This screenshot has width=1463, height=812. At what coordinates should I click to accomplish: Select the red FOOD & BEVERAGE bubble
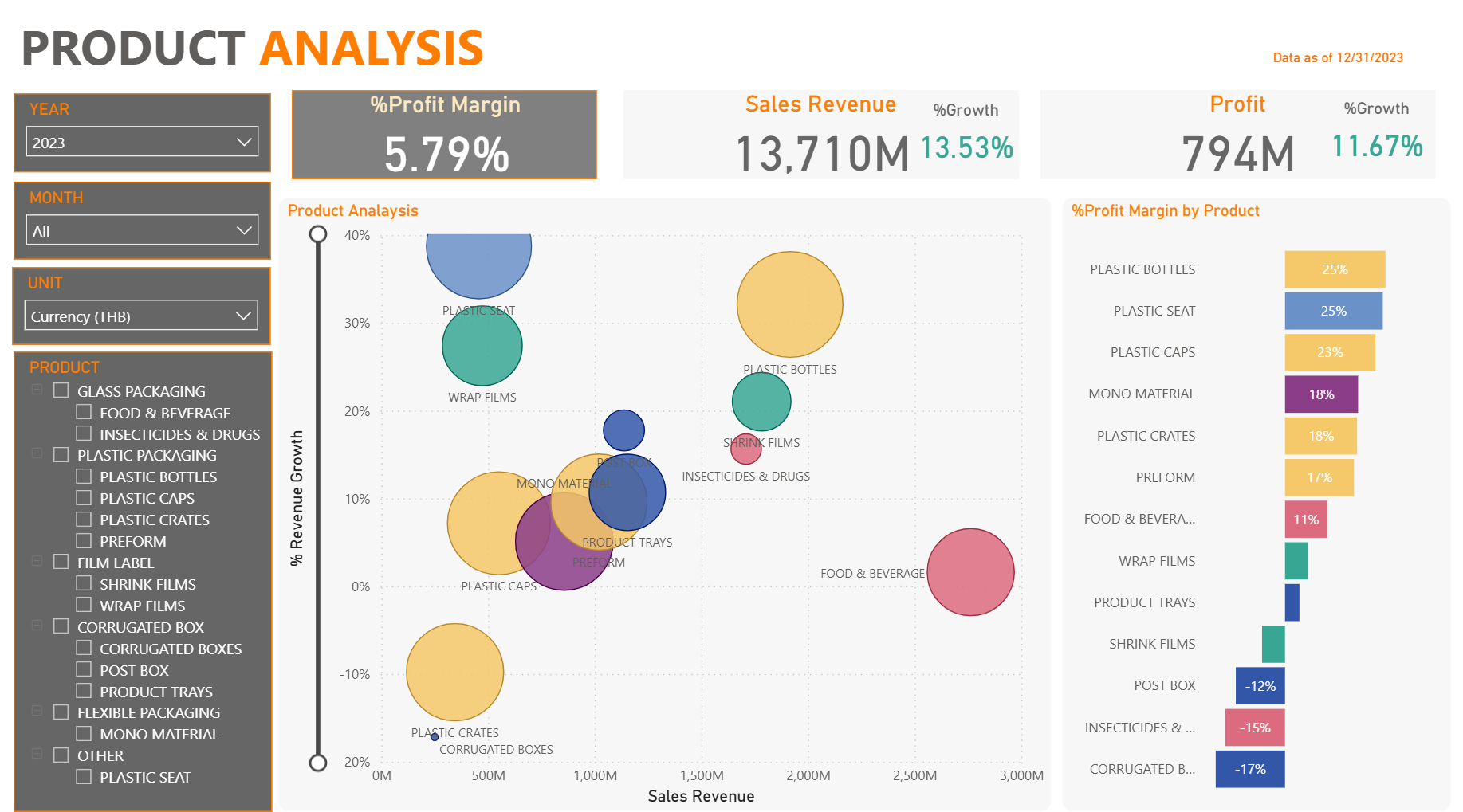tap(970, 572)
